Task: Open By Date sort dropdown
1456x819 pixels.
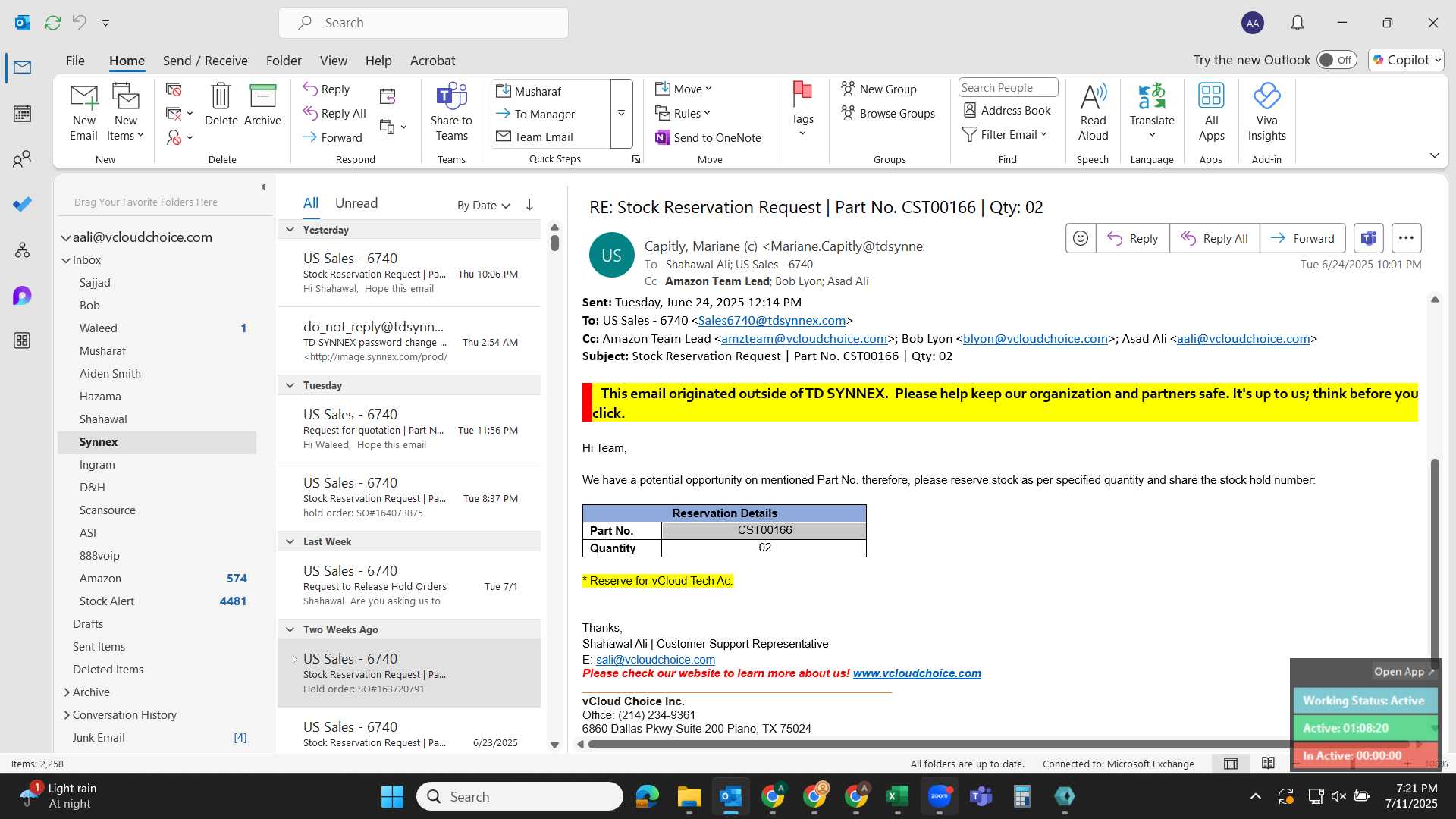Action: point(484,205)
